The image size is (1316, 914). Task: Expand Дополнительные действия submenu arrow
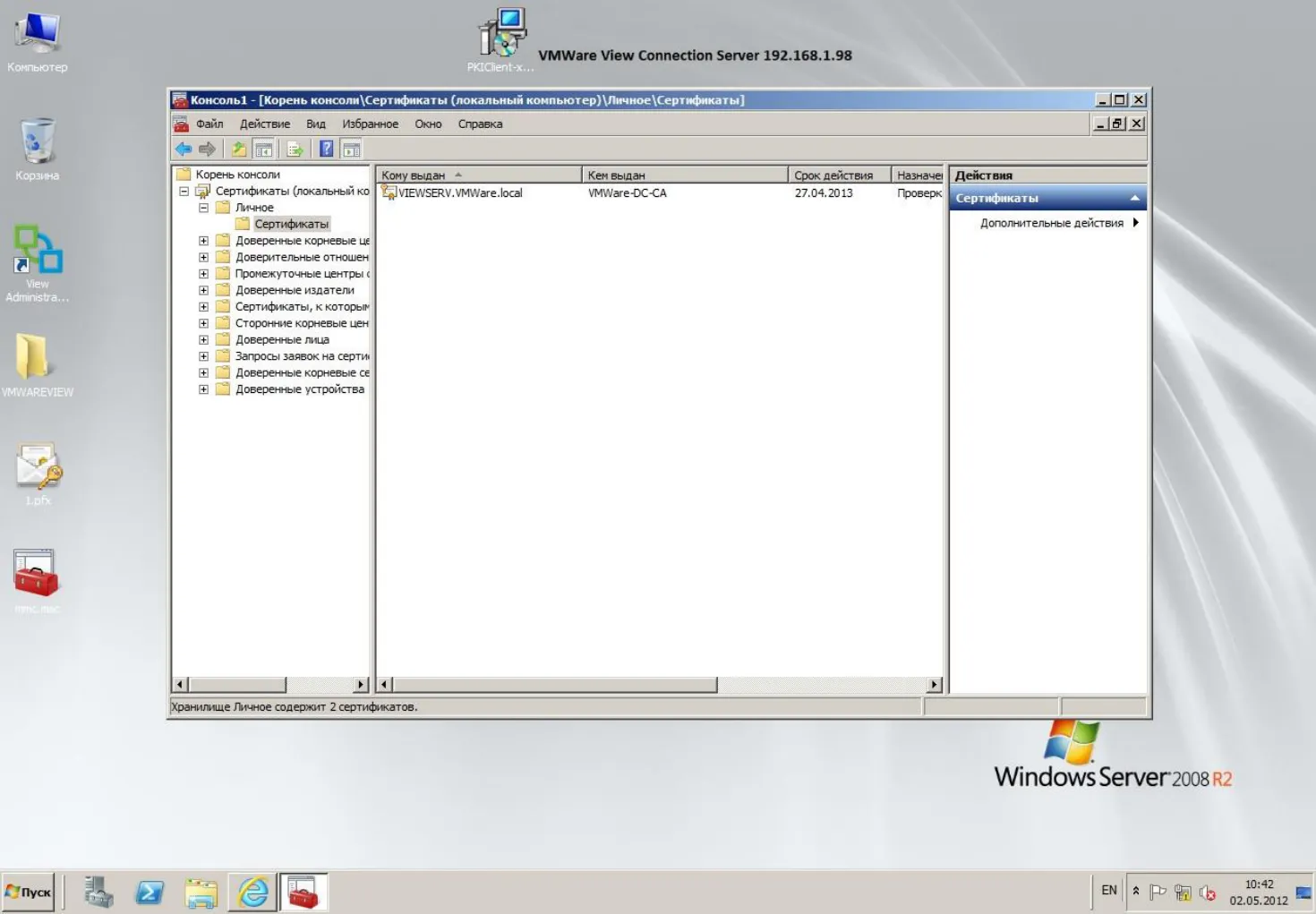pos(1135,223)
